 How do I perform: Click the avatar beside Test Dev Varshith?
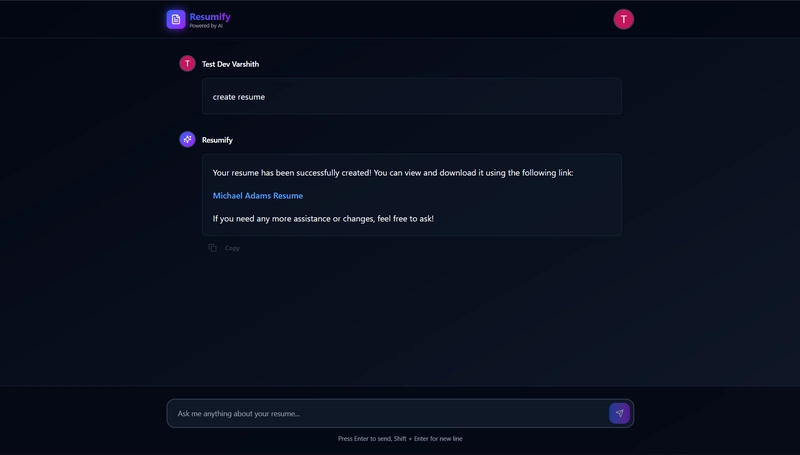click(x=187, y=64)
